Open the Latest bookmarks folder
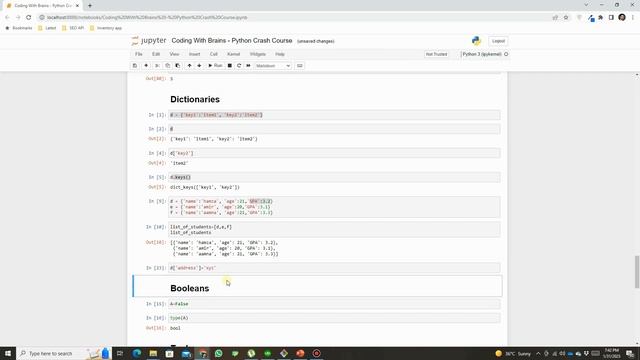The width and height of the screenshot is (640, 360). (47, 28)
